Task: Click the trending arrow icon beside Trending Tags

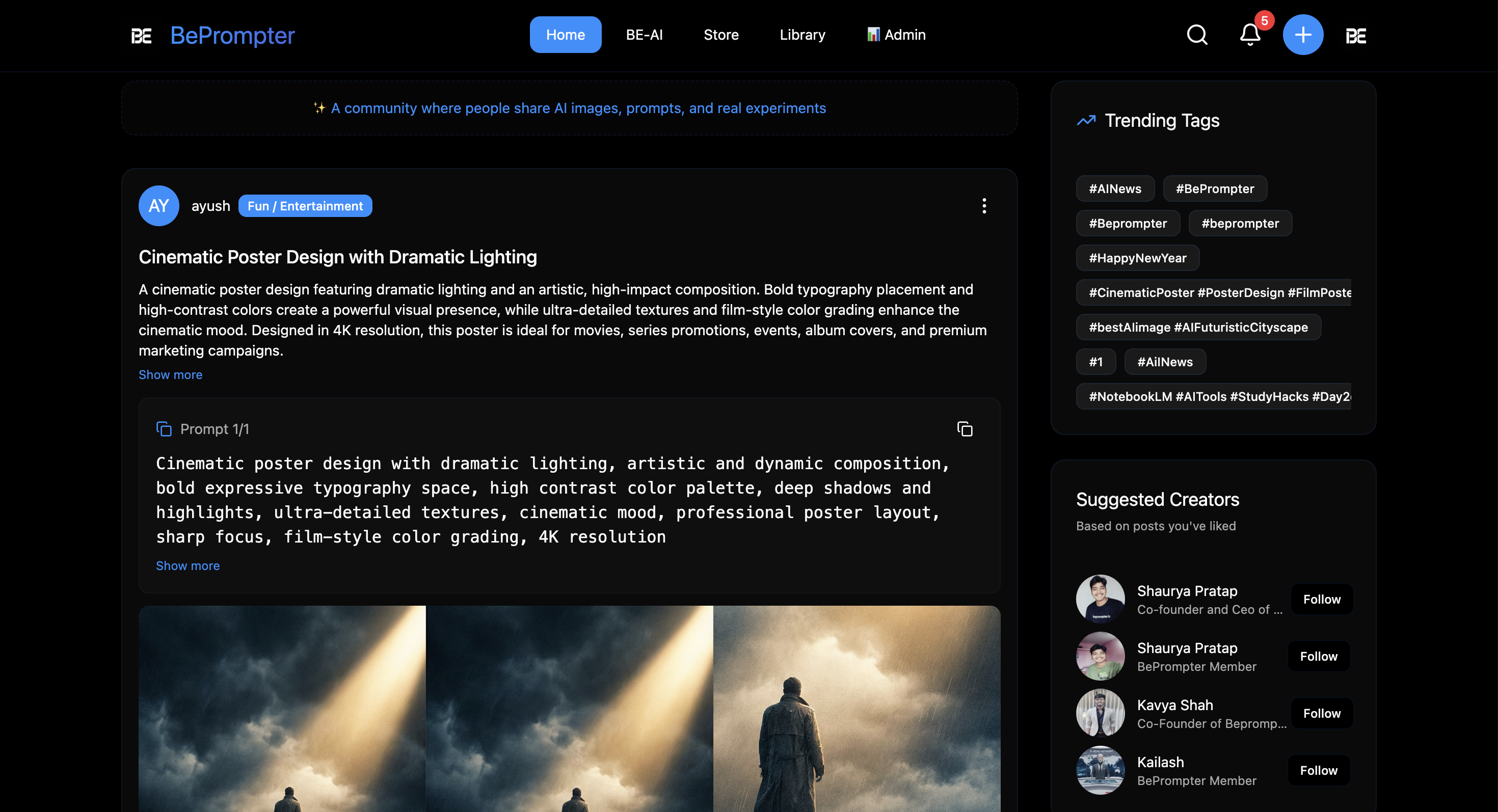Action: 1085,120
